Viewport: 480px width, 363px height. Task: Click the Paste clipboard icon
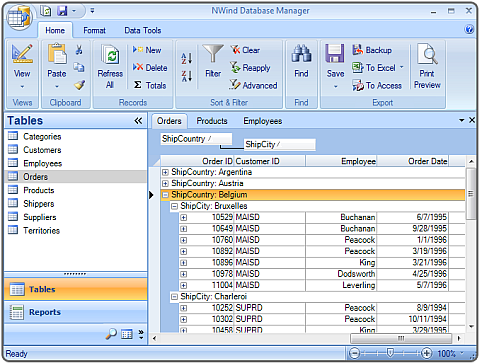click(x=57, y=53)
